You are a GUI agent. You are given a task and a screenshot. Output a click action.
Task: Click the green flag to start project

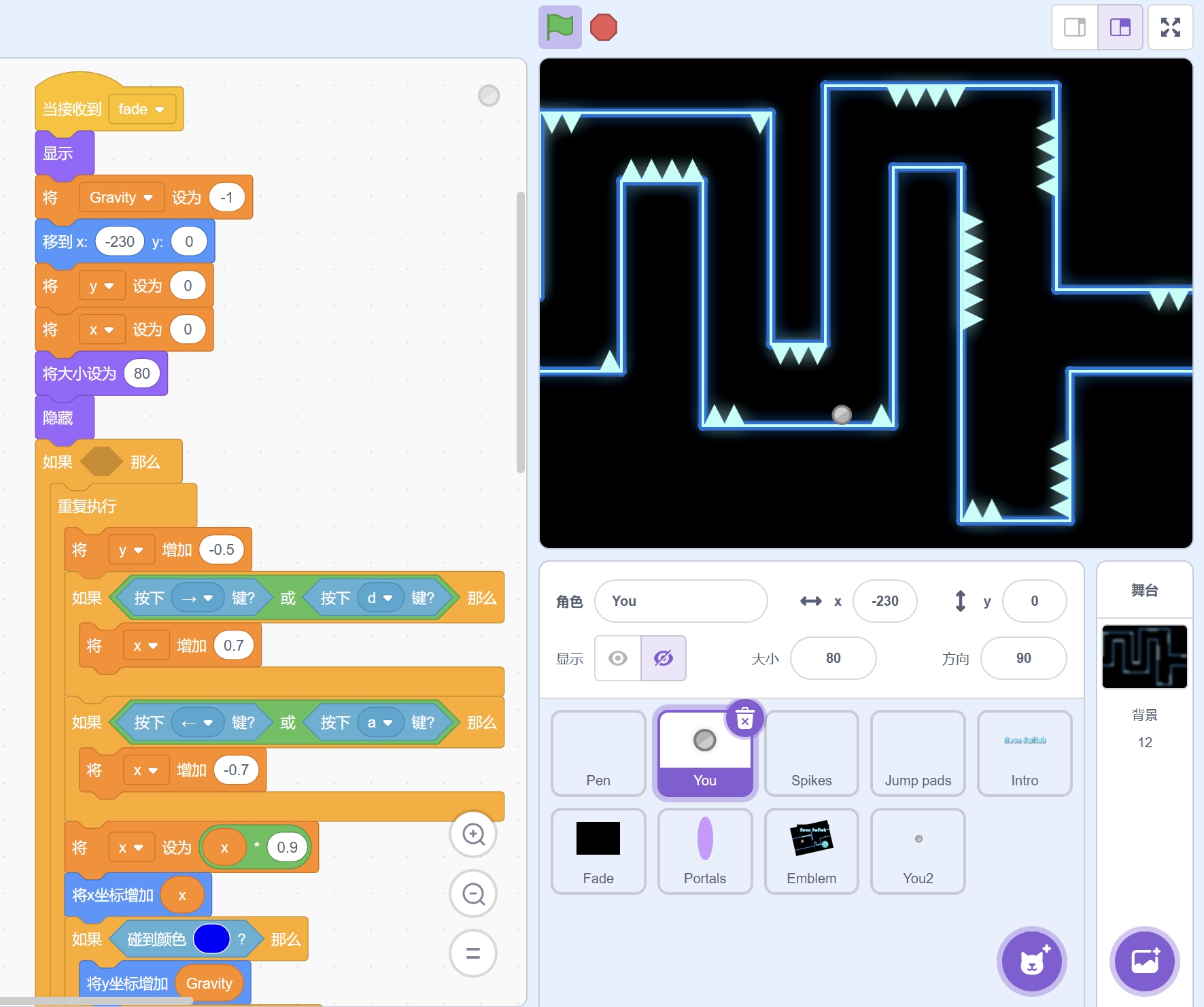[560, 27]
